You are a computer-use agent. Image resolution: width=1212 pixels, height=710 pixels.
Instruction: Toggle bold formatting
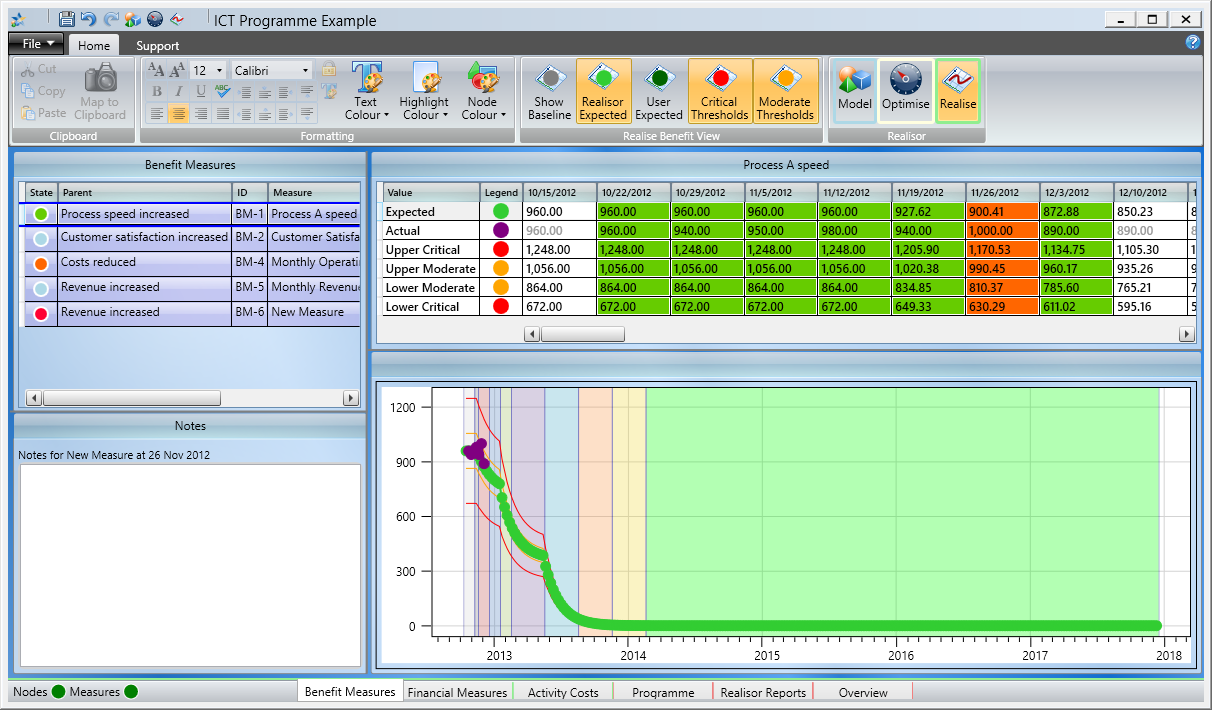(x=157, y=91)
